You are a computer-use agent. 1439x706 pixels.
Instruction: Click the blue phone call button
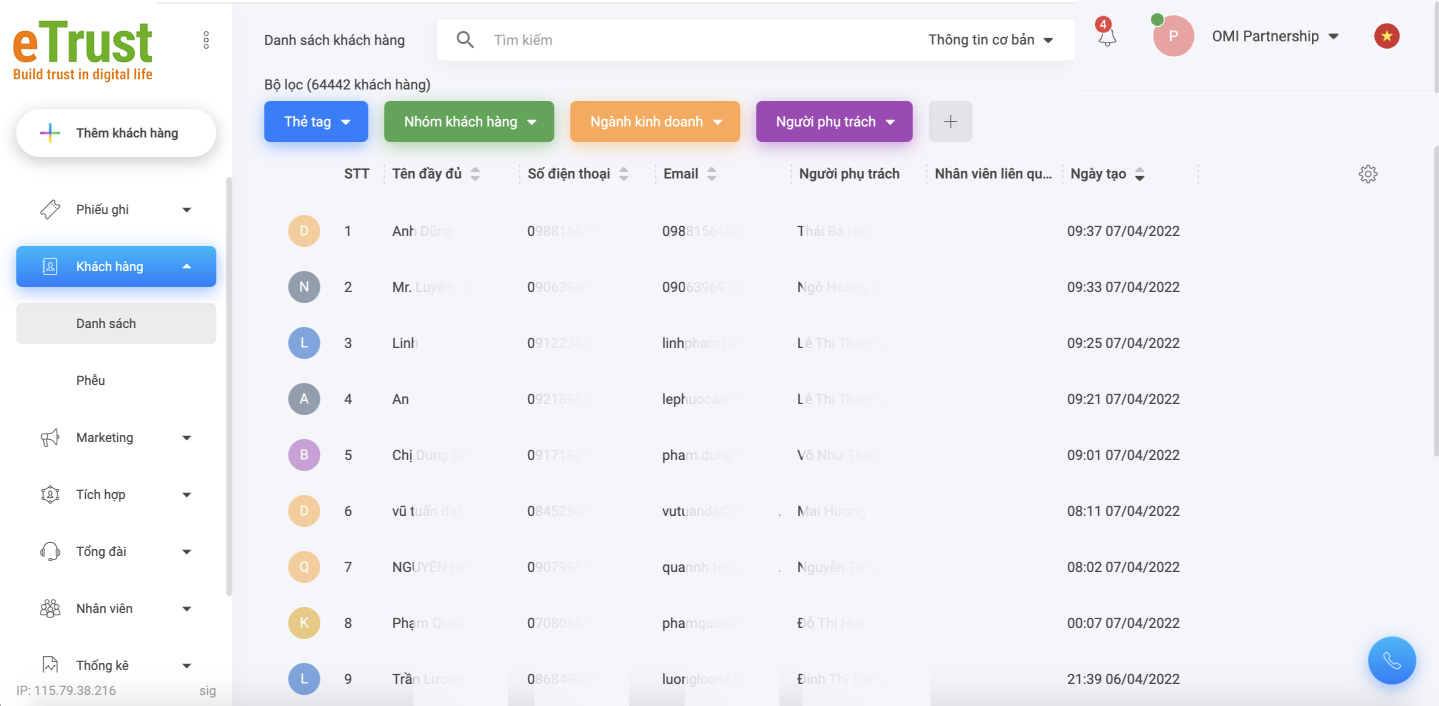[1391, 661]
